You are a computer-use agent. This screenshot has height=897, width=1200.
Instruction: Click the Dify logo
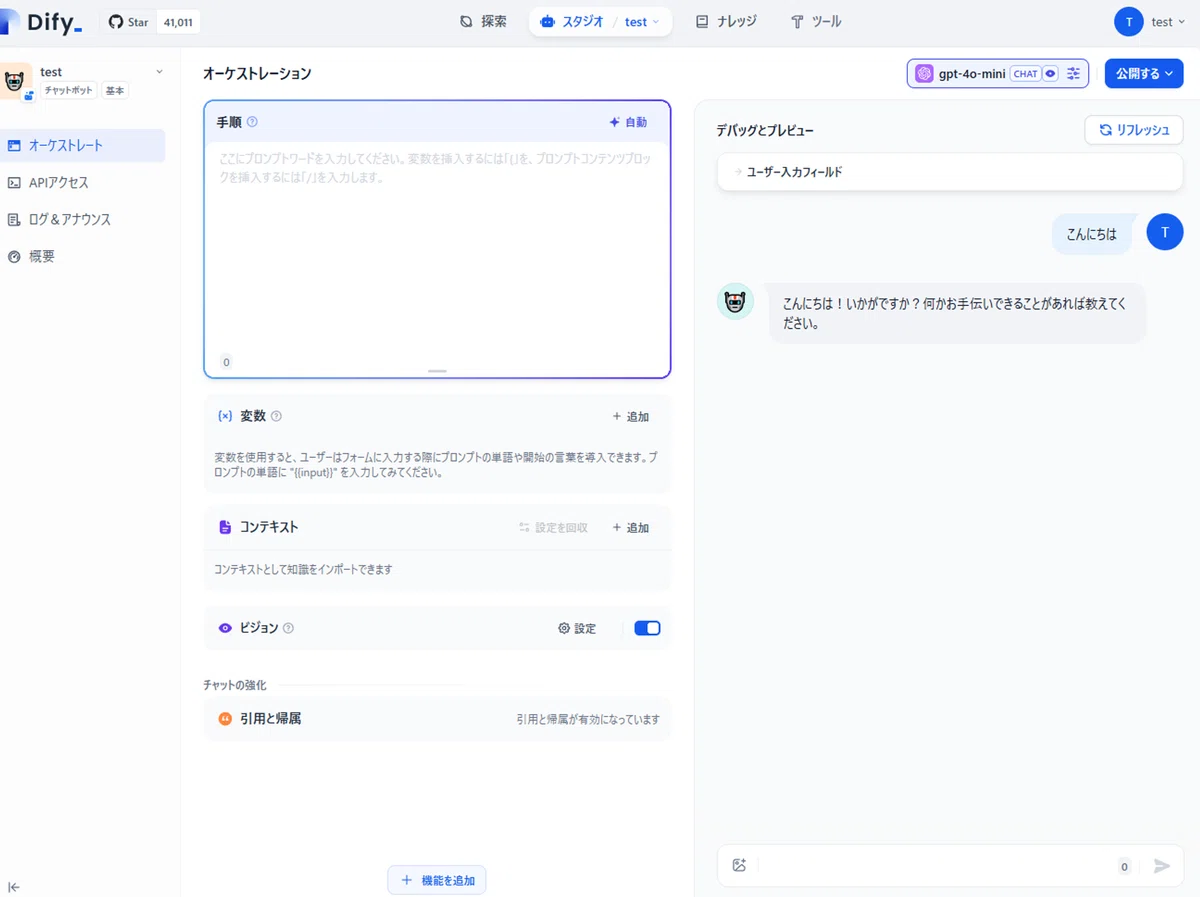[x=42, y=22]
